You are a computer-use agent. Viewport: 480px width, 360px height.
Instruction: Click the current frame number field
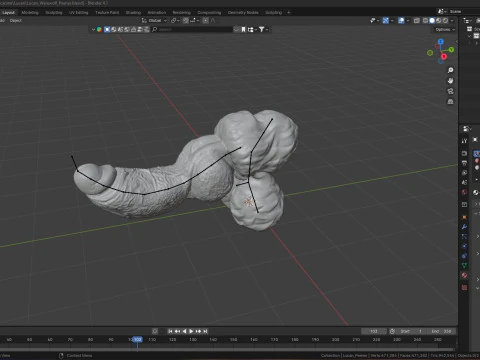click(374, 331)
